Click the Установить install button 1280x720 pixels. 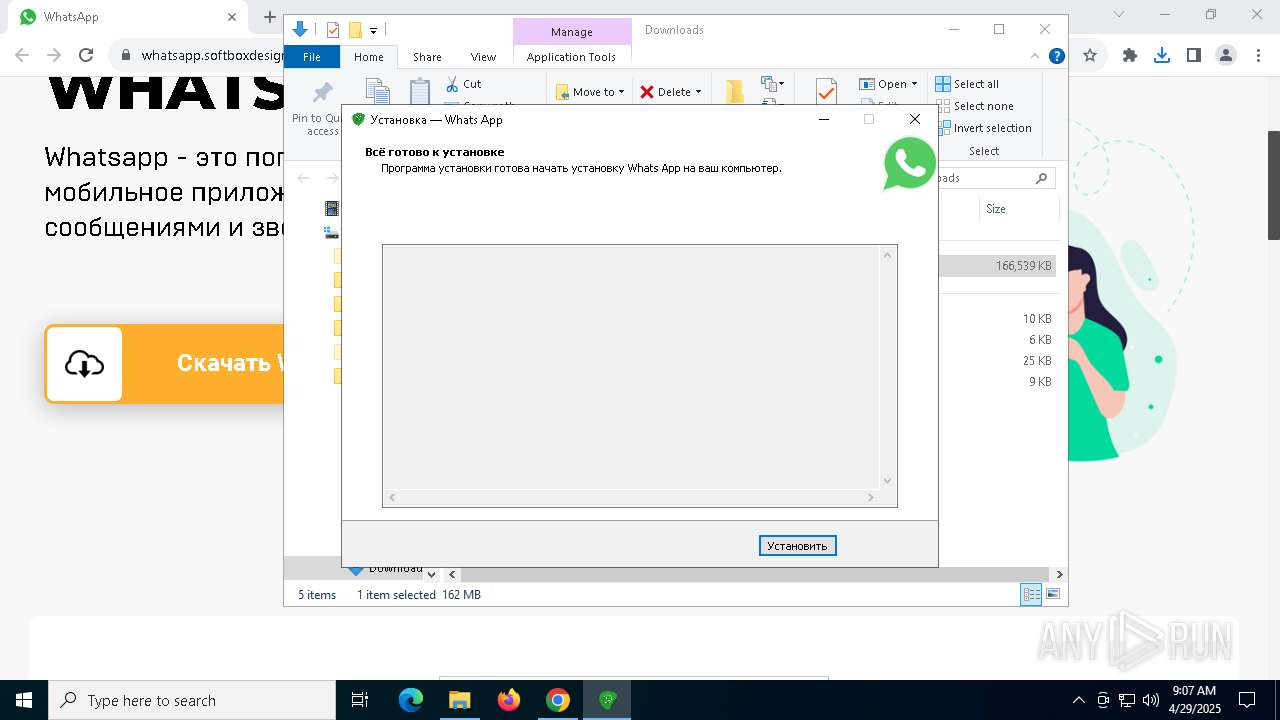(x=797, y=546)
